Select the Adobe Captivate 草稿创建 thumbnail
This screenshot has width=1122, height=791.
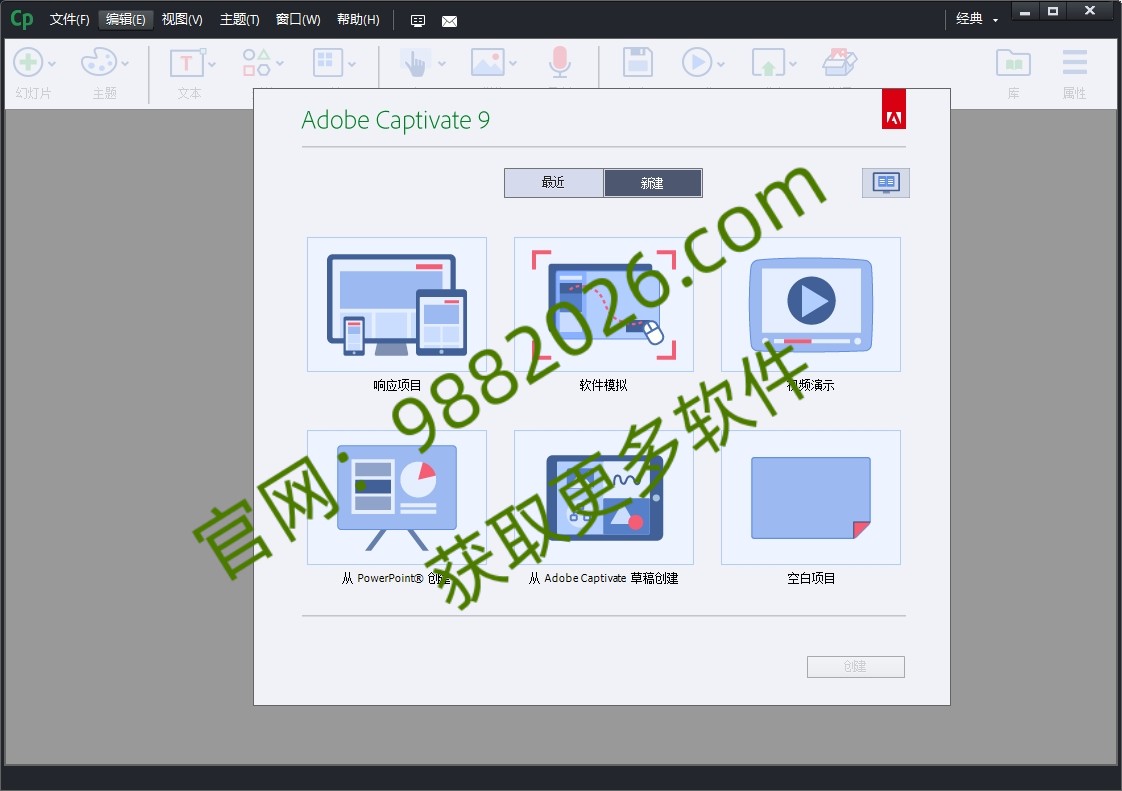(x=604, y=497)
